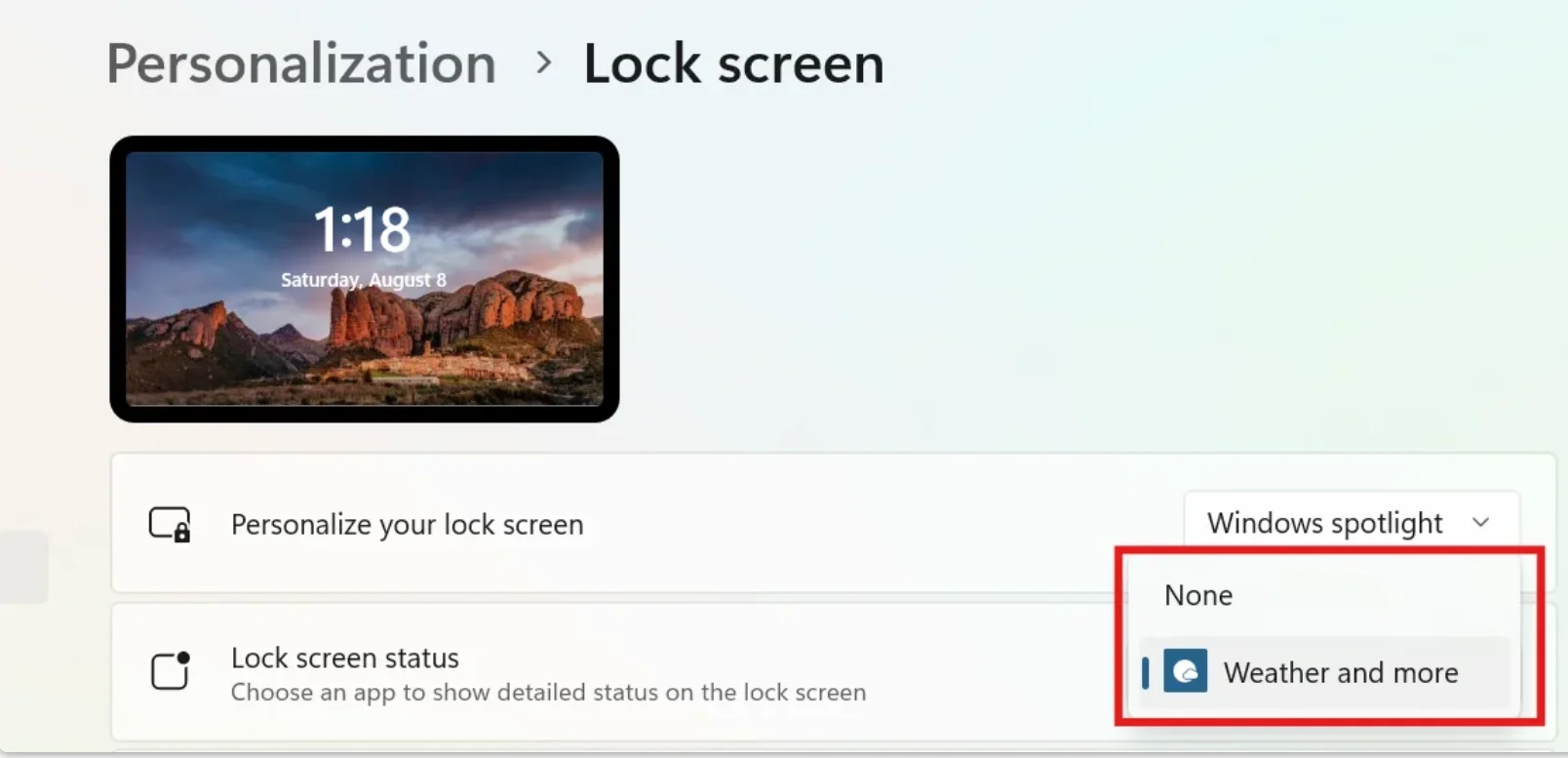1568x758 pixels.
Task: Click the Lock screen status heading
Action: (x=345, y=658)
